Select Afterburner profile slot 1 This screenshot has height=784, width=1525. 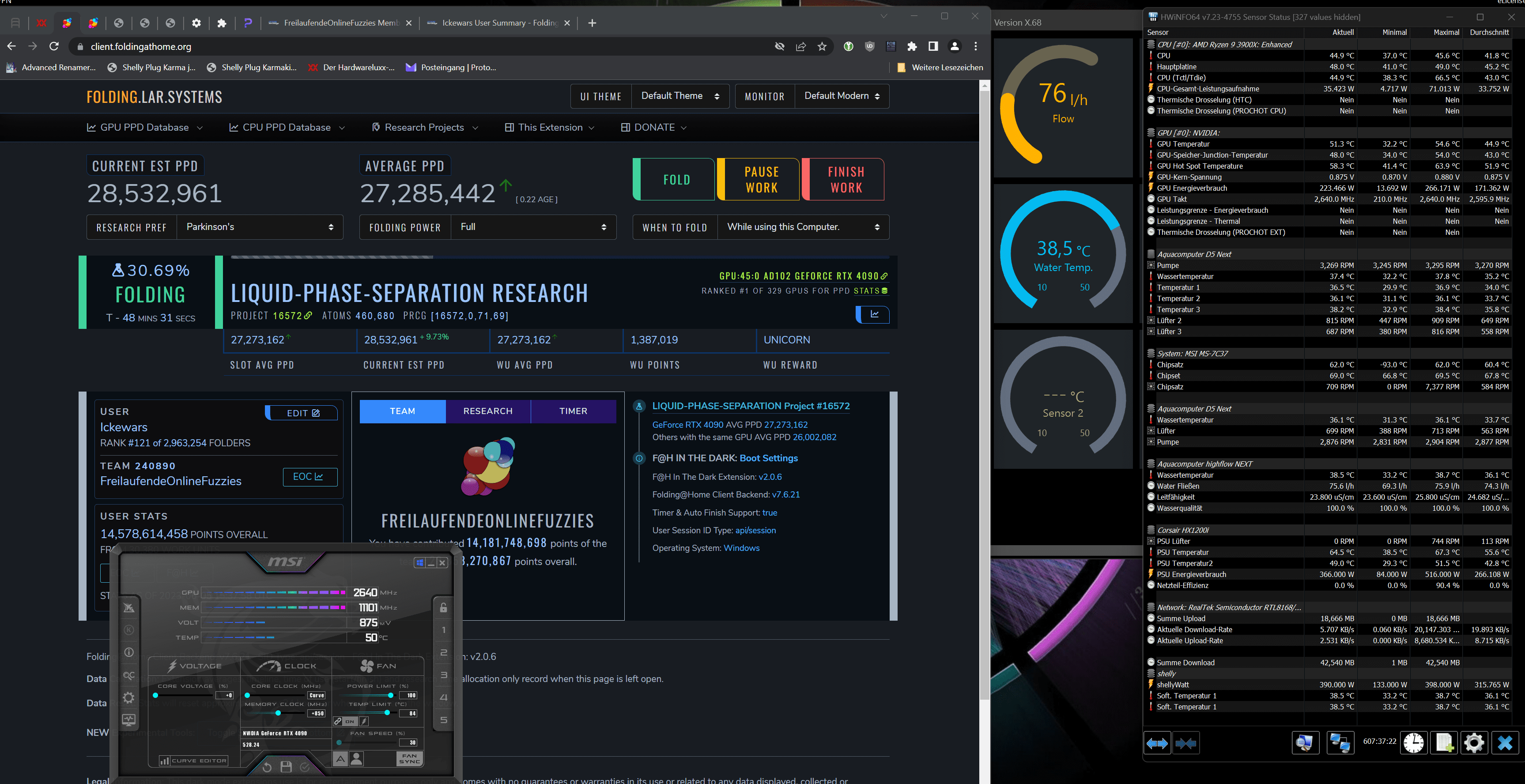[x=443, y=630]
